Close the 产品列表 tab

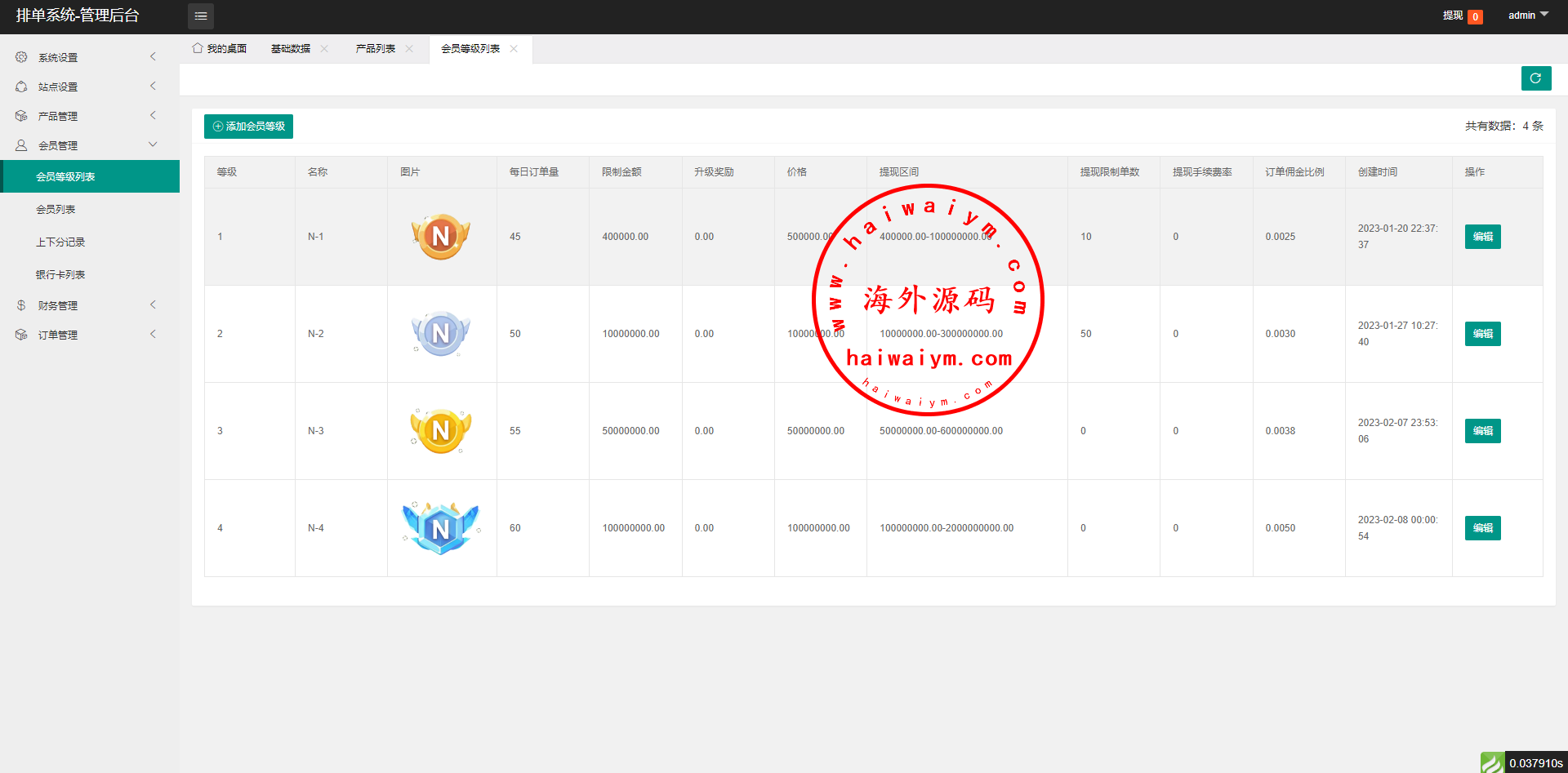(x=409, y=49)
